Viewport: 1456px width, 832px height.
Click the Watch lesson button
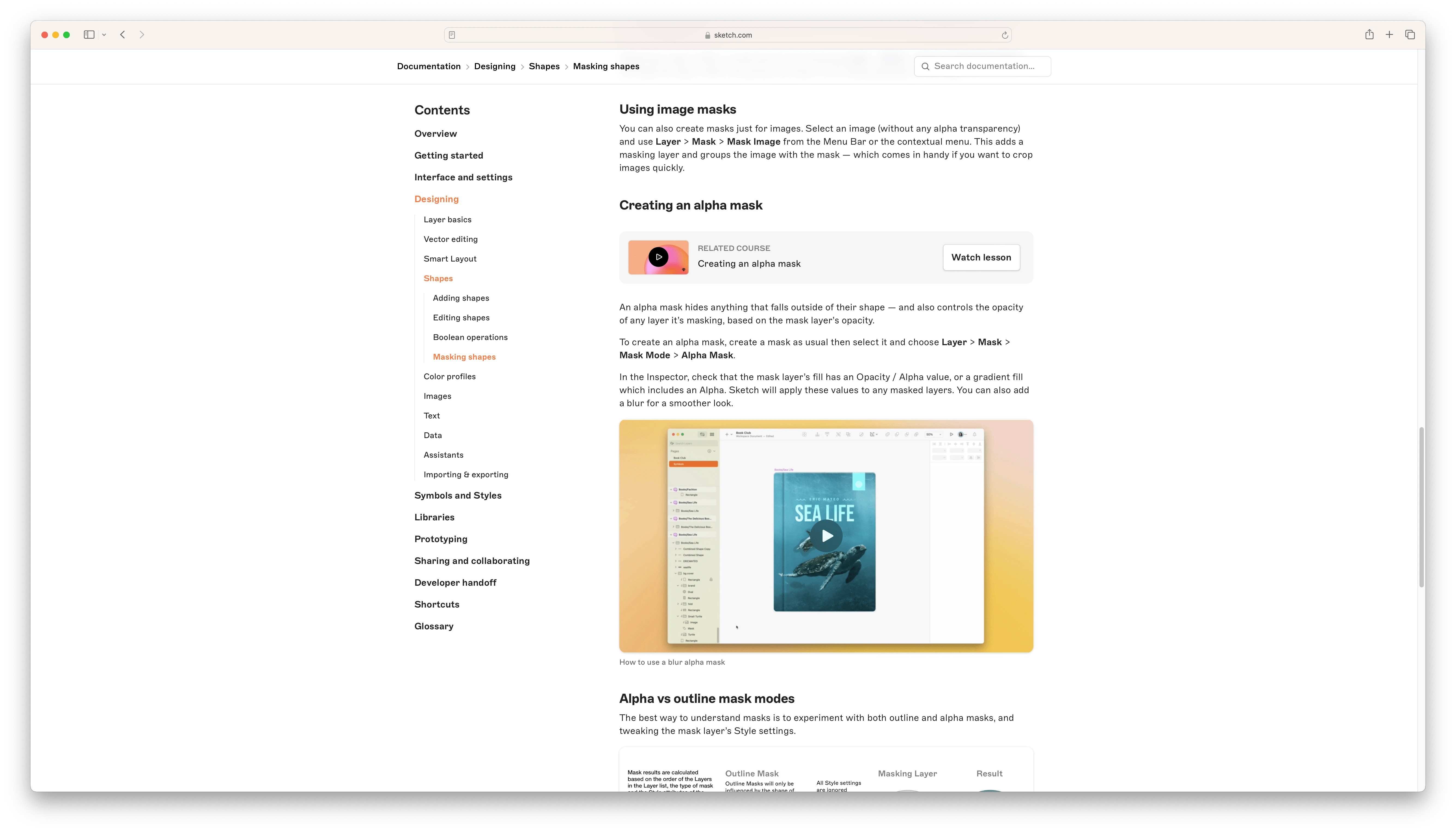(x=981, y=257)
